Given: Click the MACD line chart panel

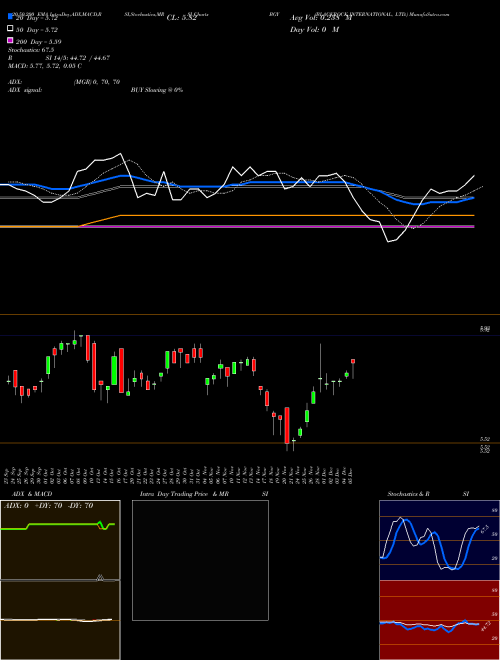Looking at the screenshot, I should point(60,620).
